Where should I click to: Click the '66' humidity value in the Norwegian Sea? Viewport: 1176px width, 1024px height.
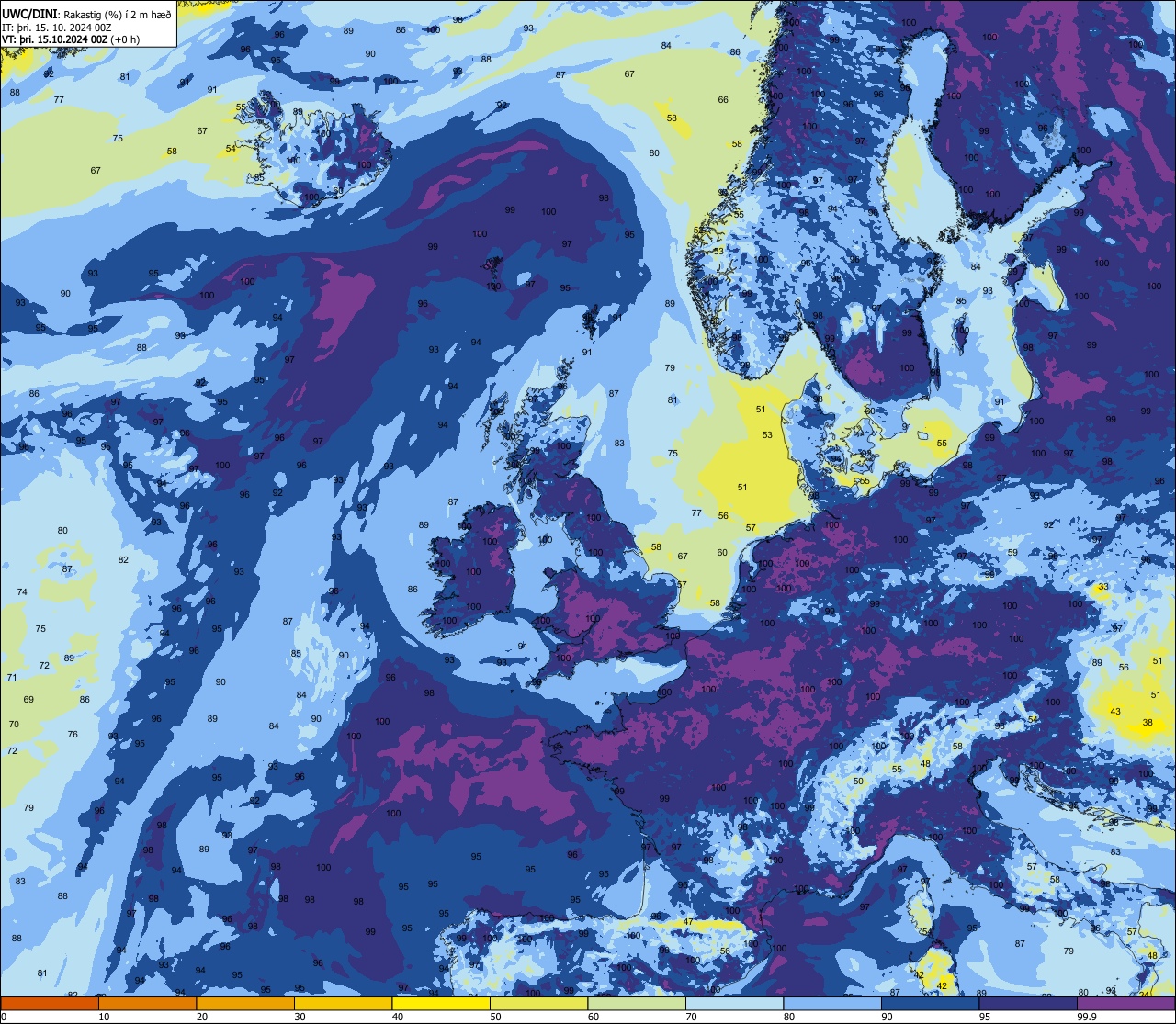tap(723, 100)
